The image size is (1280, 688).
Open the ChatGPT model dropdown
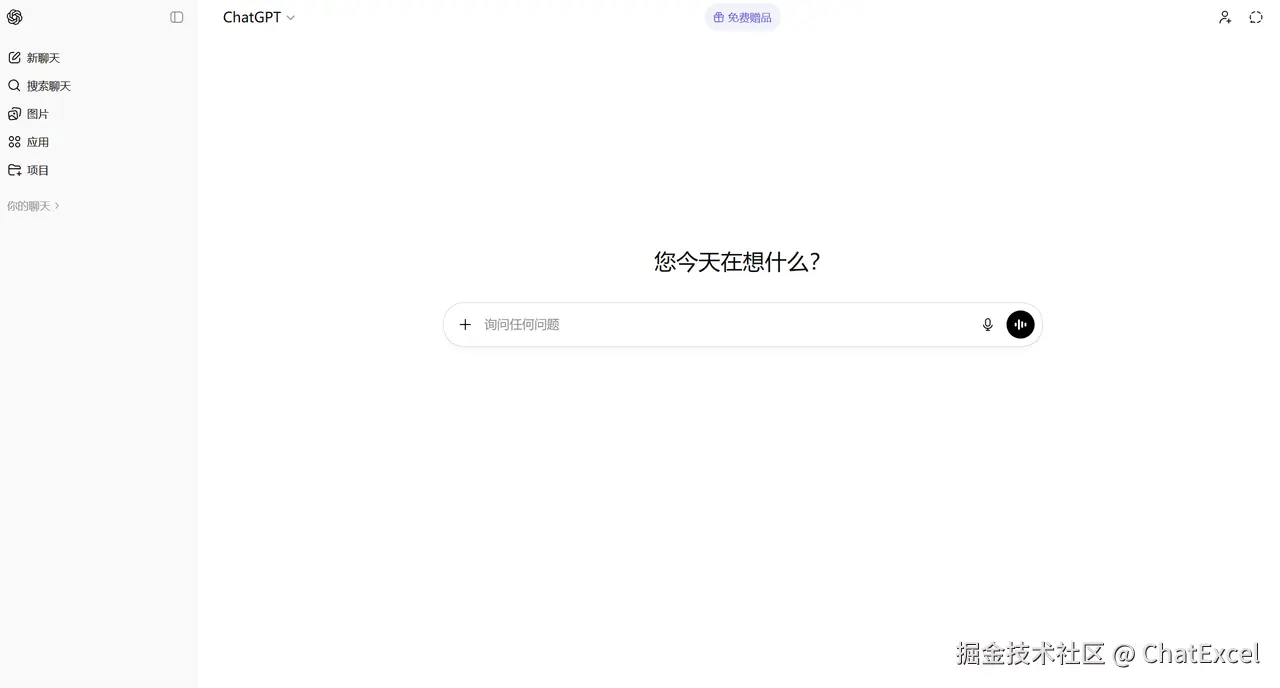click(259, 17)
